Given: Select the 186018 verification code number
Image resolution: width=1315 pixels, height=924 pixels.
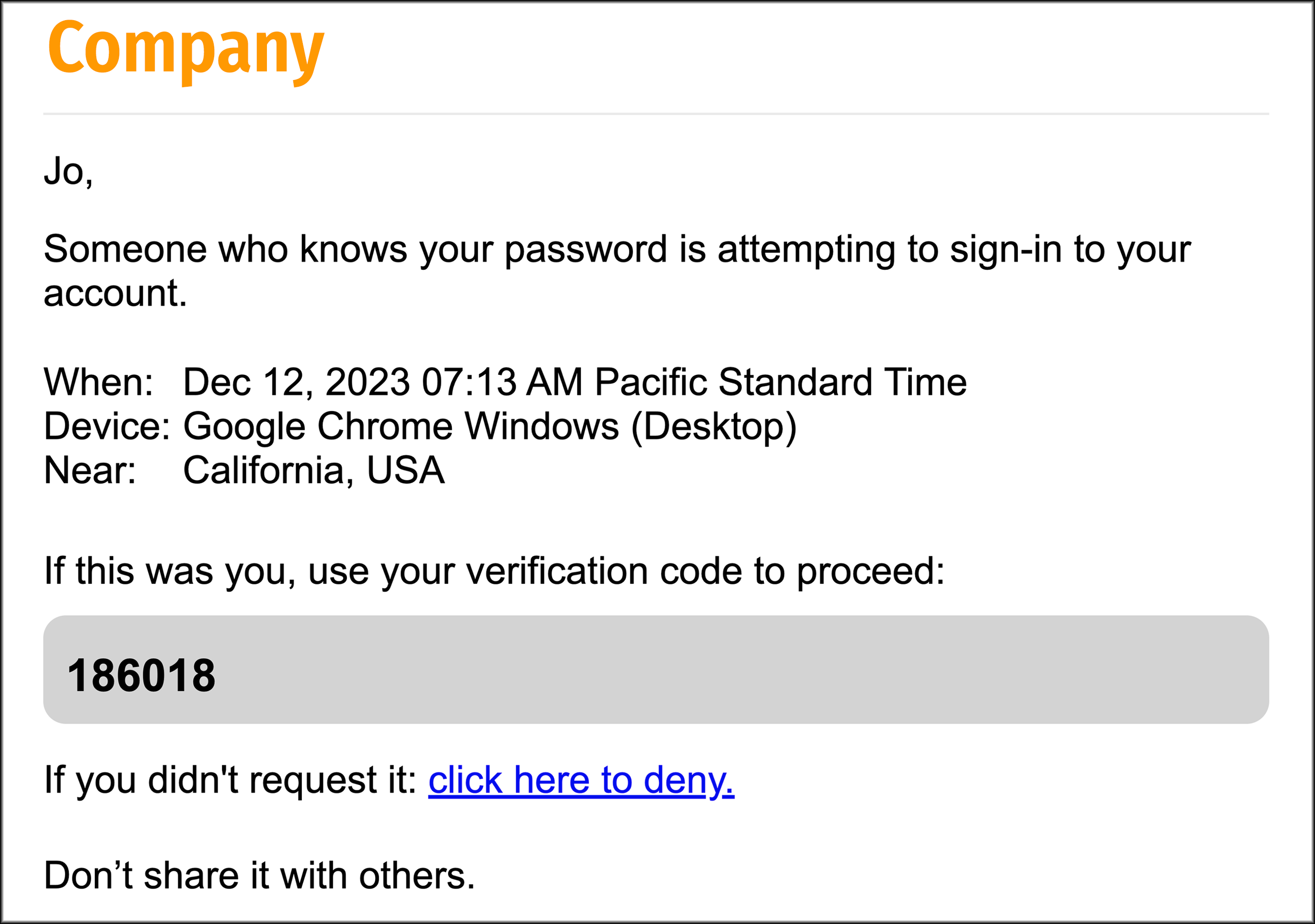Looking at the screenshot, I should coord(141,676).
